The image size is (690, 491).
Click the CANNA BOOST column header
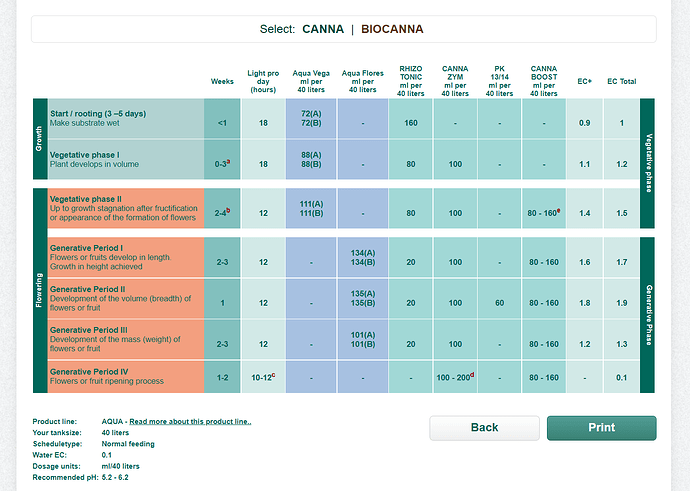[544, 81]
